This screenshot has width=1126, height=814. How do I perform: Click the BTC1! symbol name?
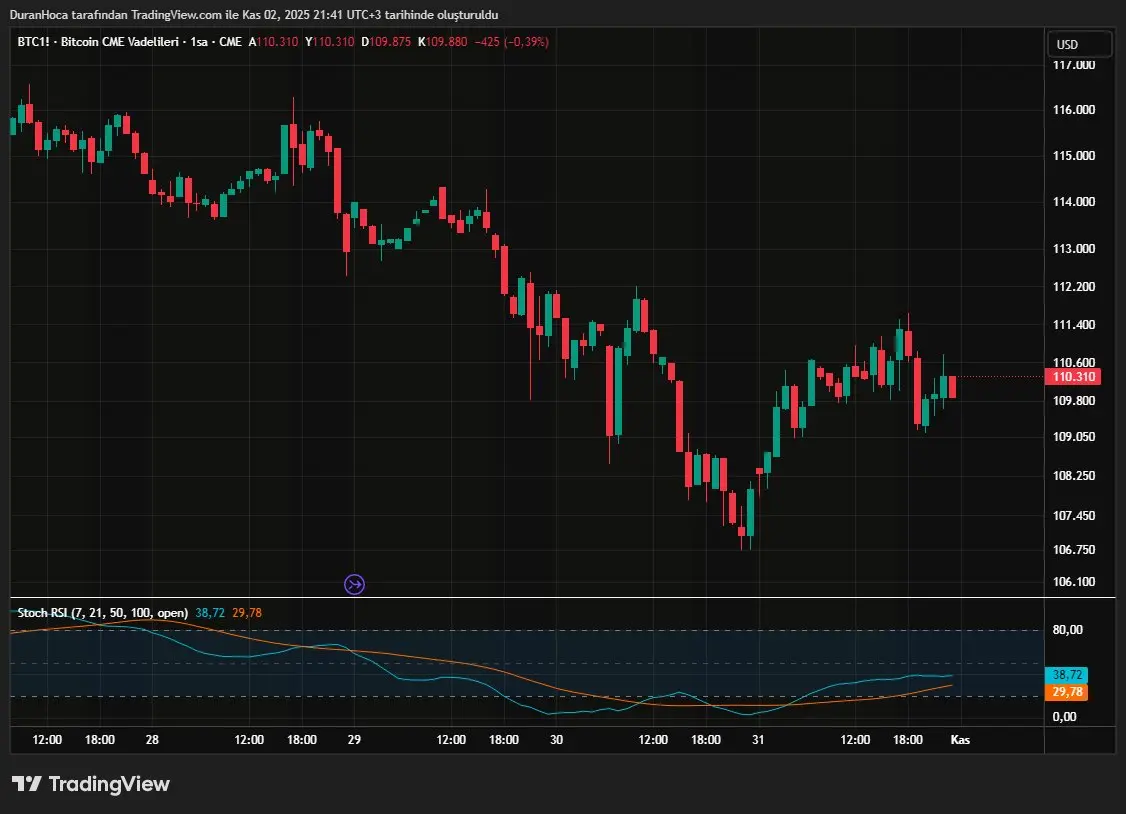(x=33, y=42)
